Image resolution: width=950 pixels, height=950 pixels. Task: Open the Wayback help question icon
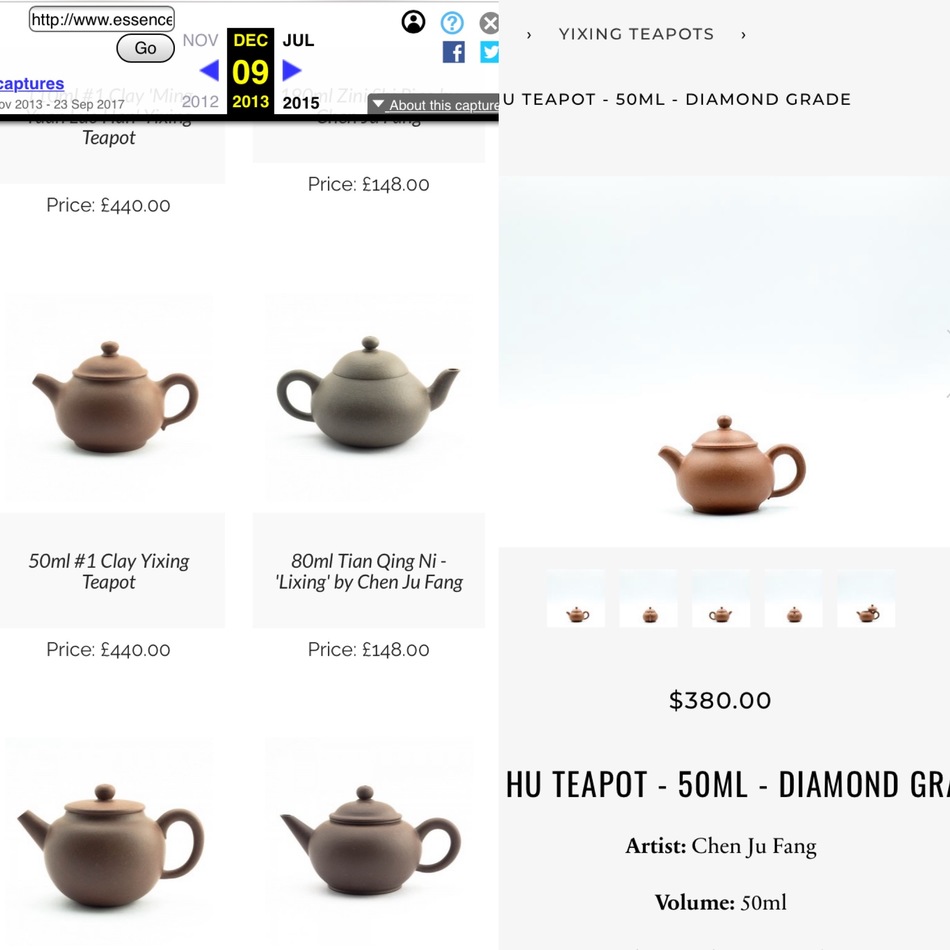pos(452,23)
